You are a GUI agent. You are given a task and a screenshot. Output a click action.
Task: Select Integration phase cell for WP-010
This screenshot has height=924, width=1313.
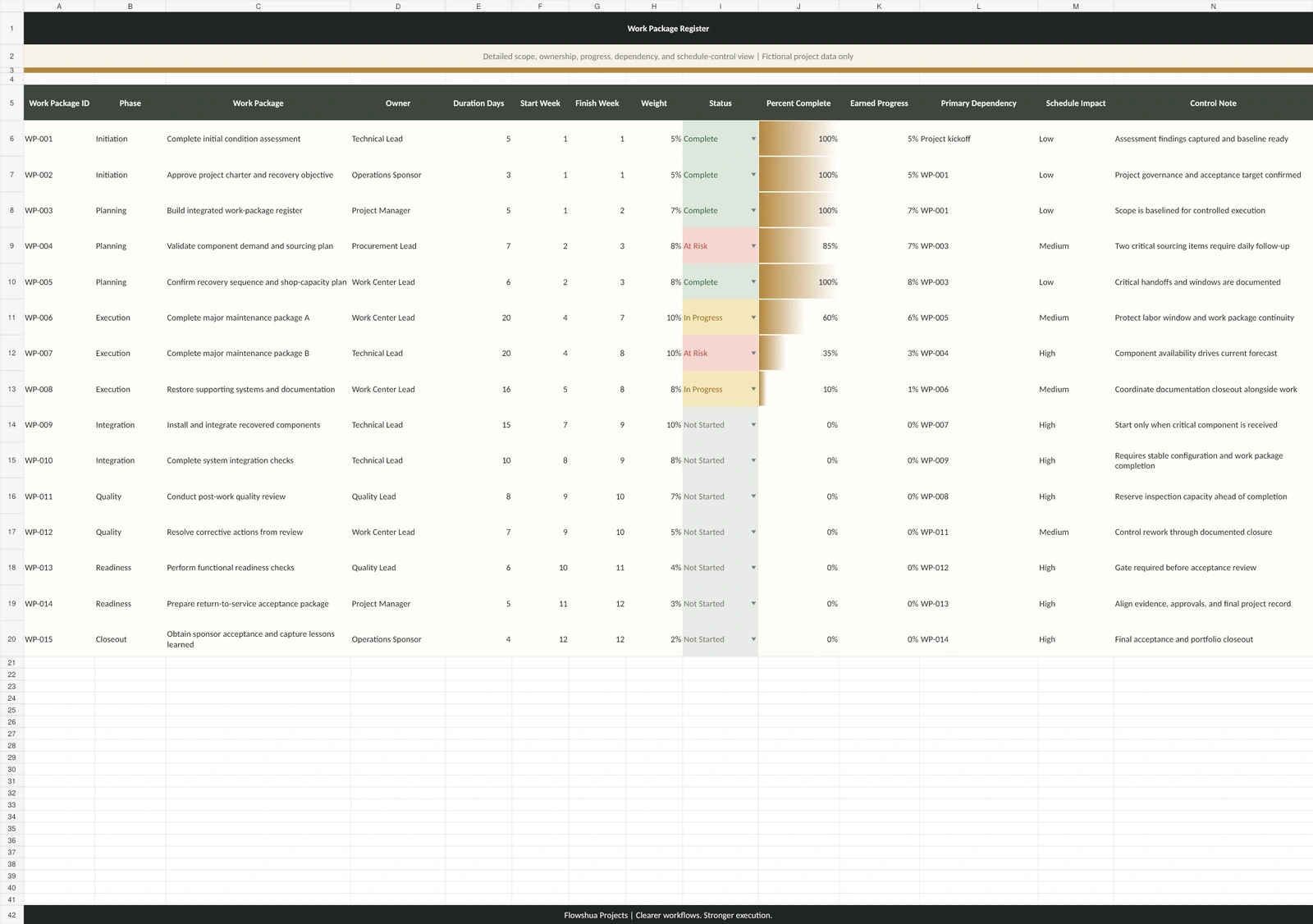tap(130, 460)
